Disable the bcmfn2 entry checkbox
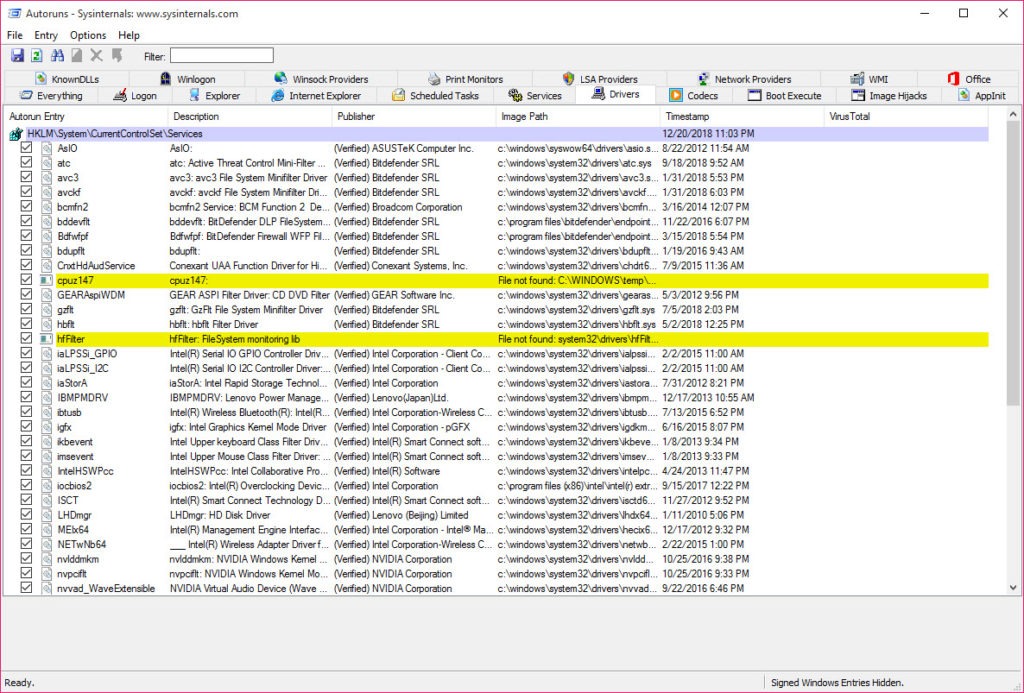This screenshot has height=693, width=1024. click(26, 206)
